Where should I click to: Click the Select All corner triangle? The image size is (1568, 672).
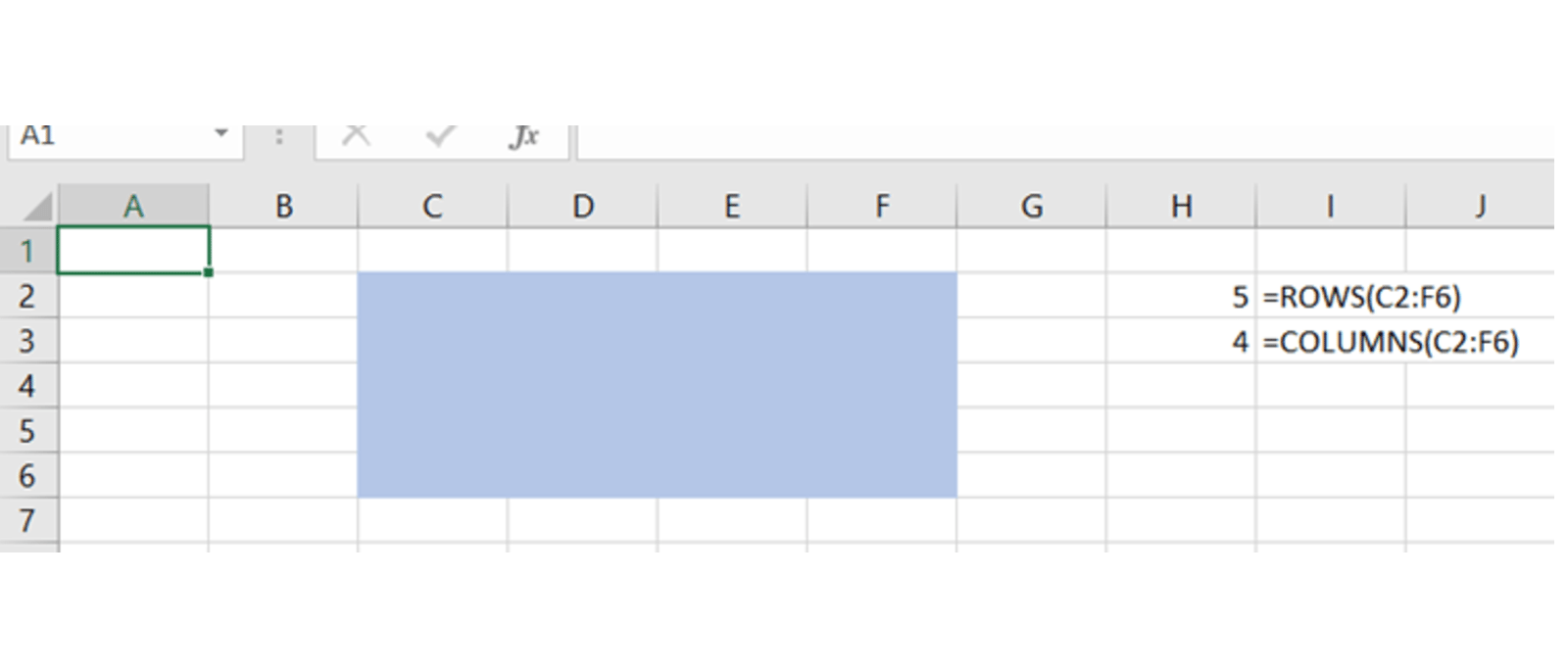[37, 207]
